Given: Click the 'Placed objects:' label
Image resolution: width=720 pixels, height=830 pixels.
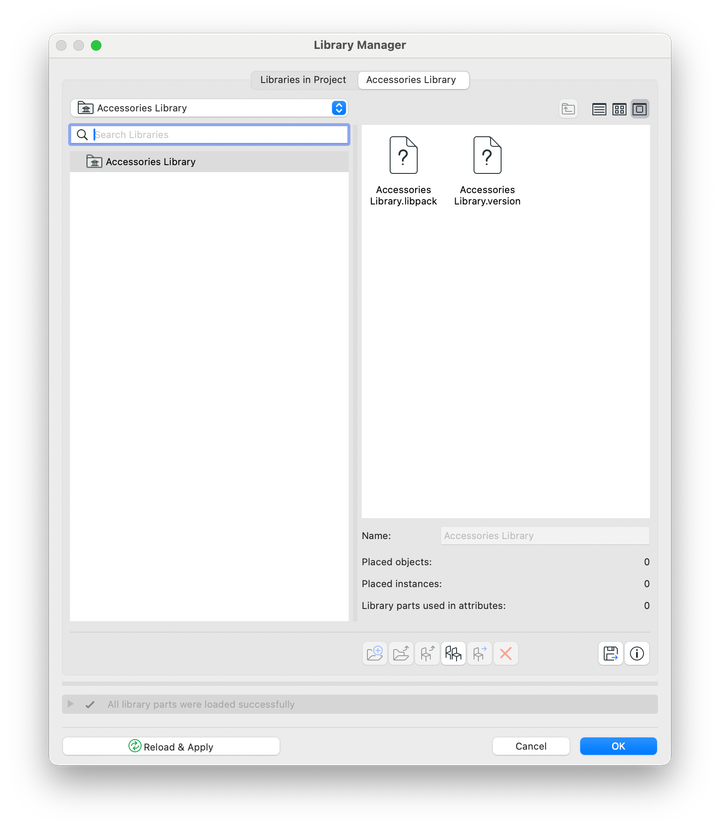Looking at the screenshot, I should (397, 562).
